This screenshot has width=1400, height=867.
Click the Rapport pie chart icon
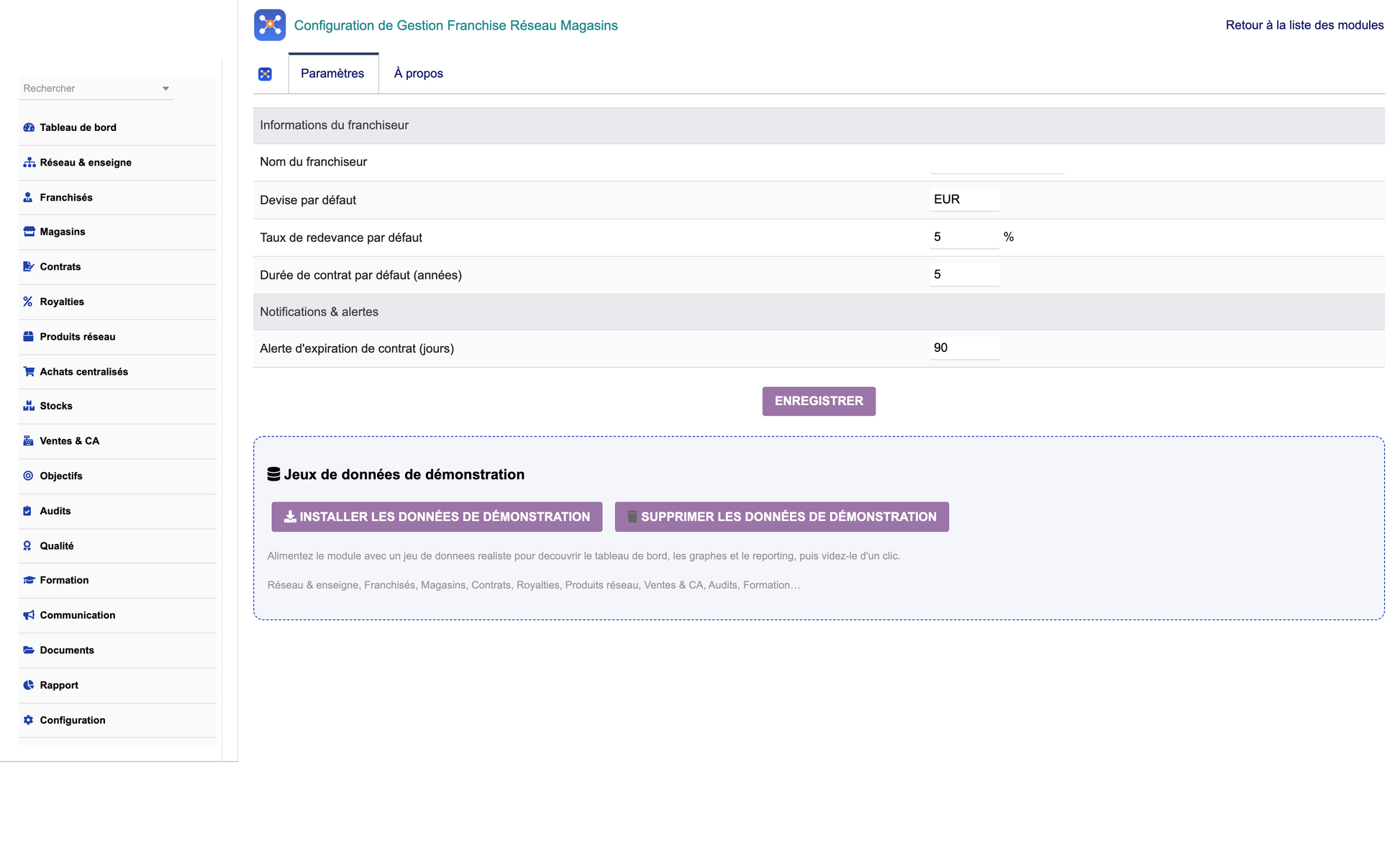coord(28,685)
